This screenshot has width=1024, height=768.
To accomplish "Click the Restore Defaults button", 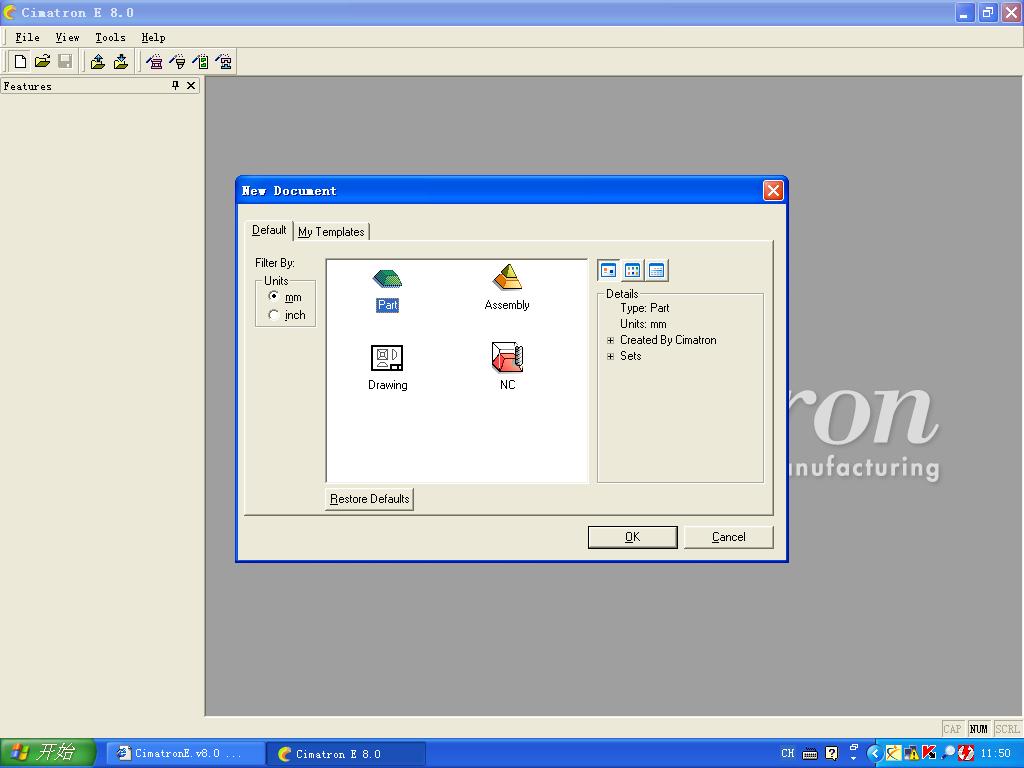I will pyautogui.click(x=370, y=499).
